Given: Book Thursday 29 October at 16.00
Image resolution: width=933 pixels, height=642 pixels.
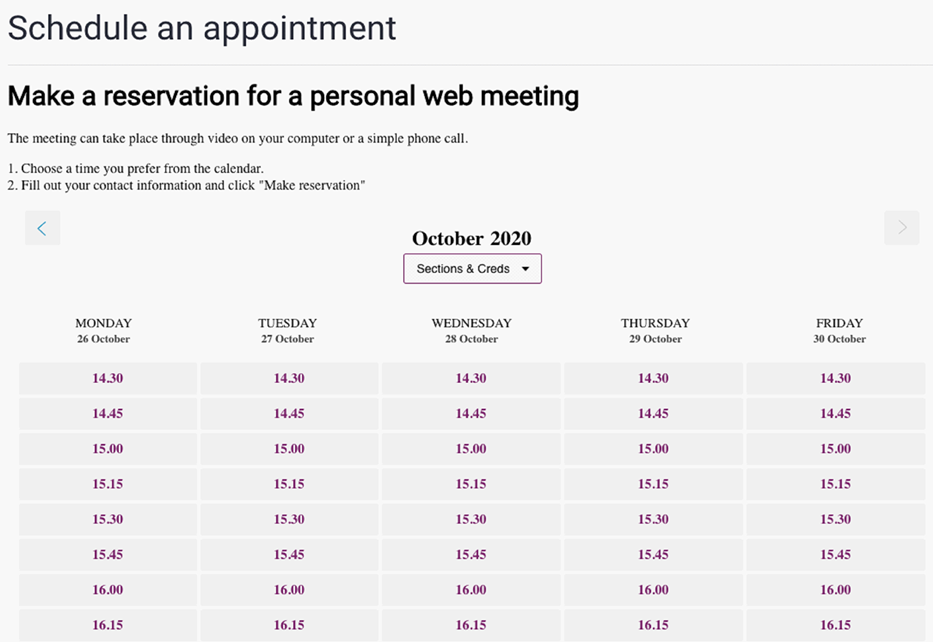Looking at the screenshot, I should [x=653, y=590].
